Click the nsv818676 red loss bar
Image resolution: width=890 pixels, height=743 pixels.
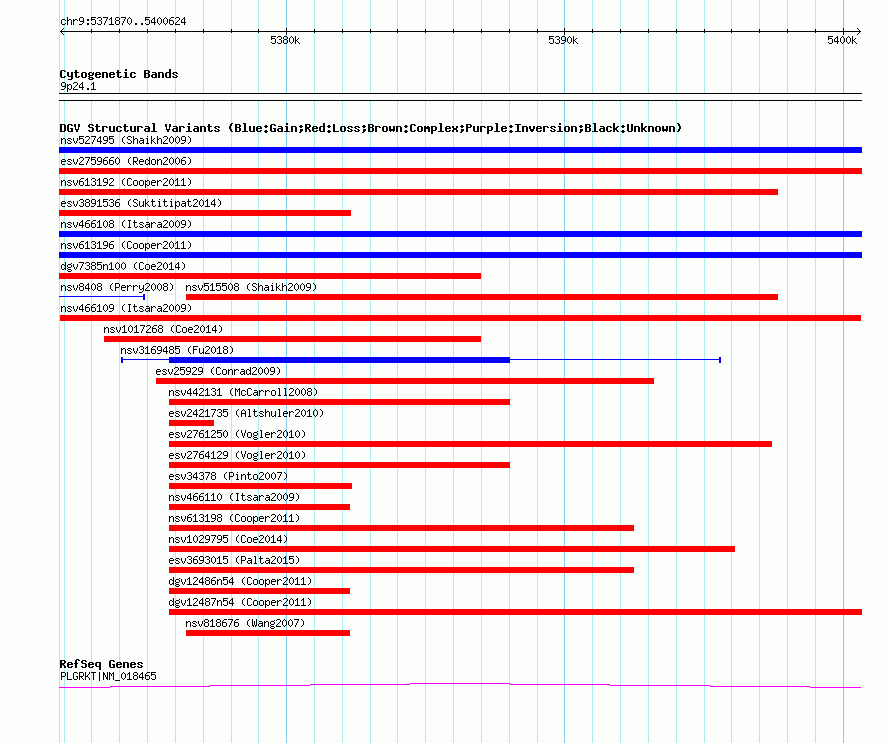pos(268,633)
